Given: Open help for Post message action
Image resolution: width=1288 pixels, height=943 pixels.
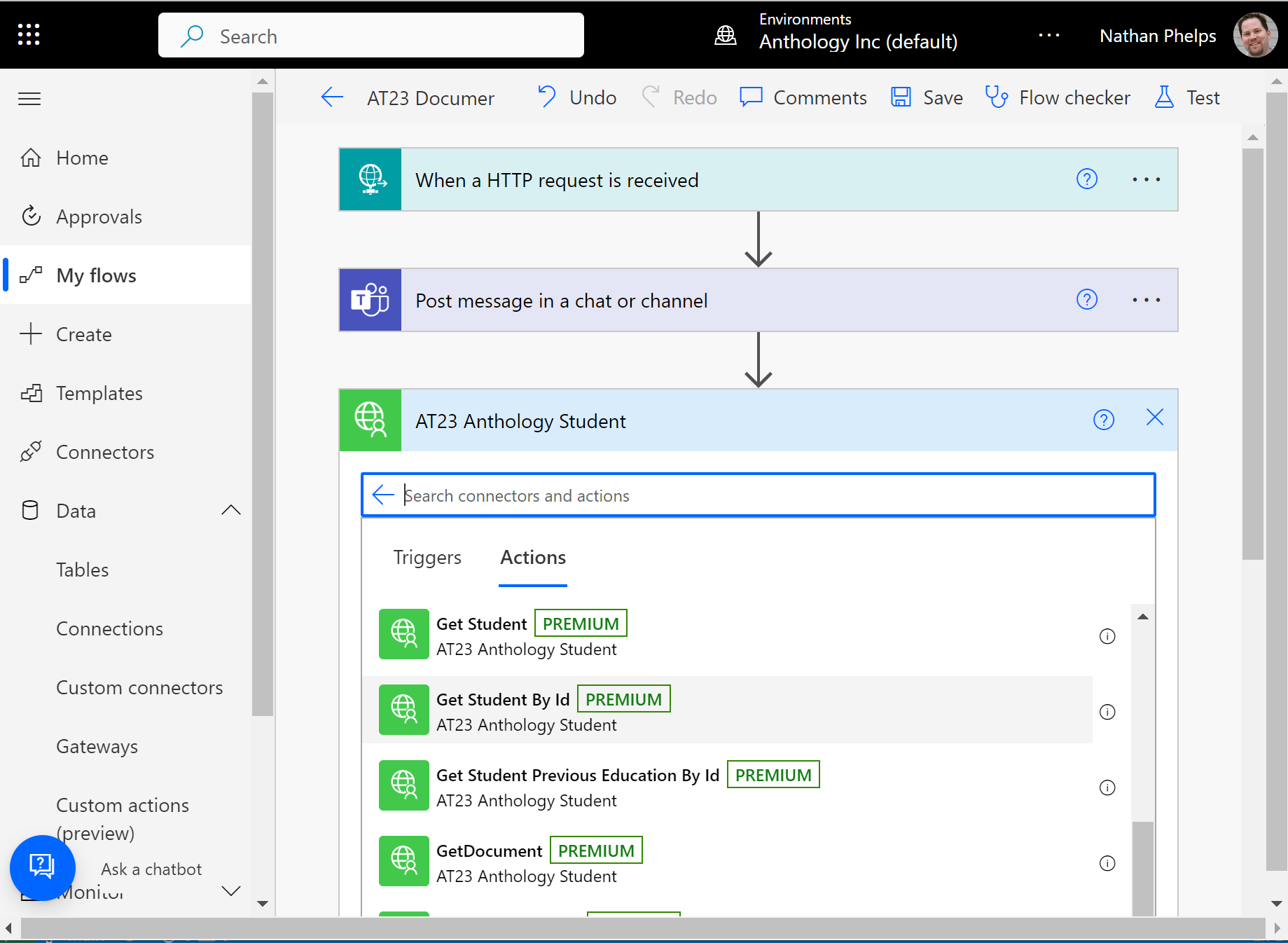Looking at the screenshot, I should [1087, 300].
